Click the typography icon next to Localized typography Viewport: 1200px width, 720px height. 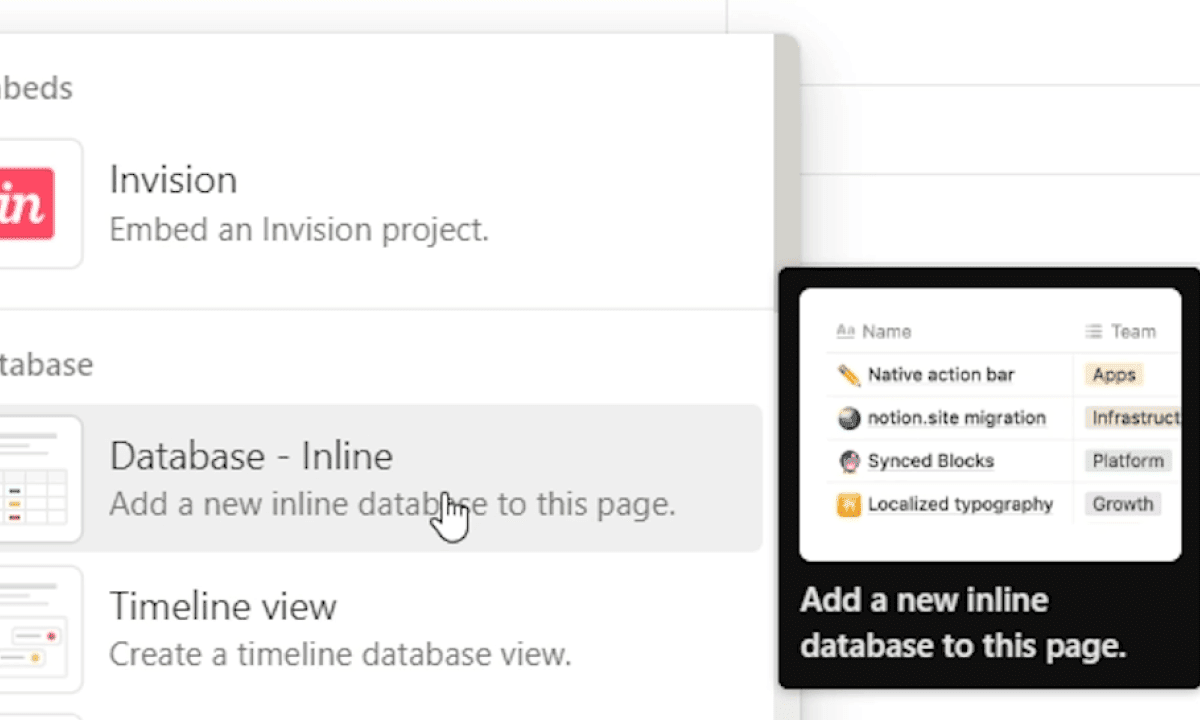(849, 504)
